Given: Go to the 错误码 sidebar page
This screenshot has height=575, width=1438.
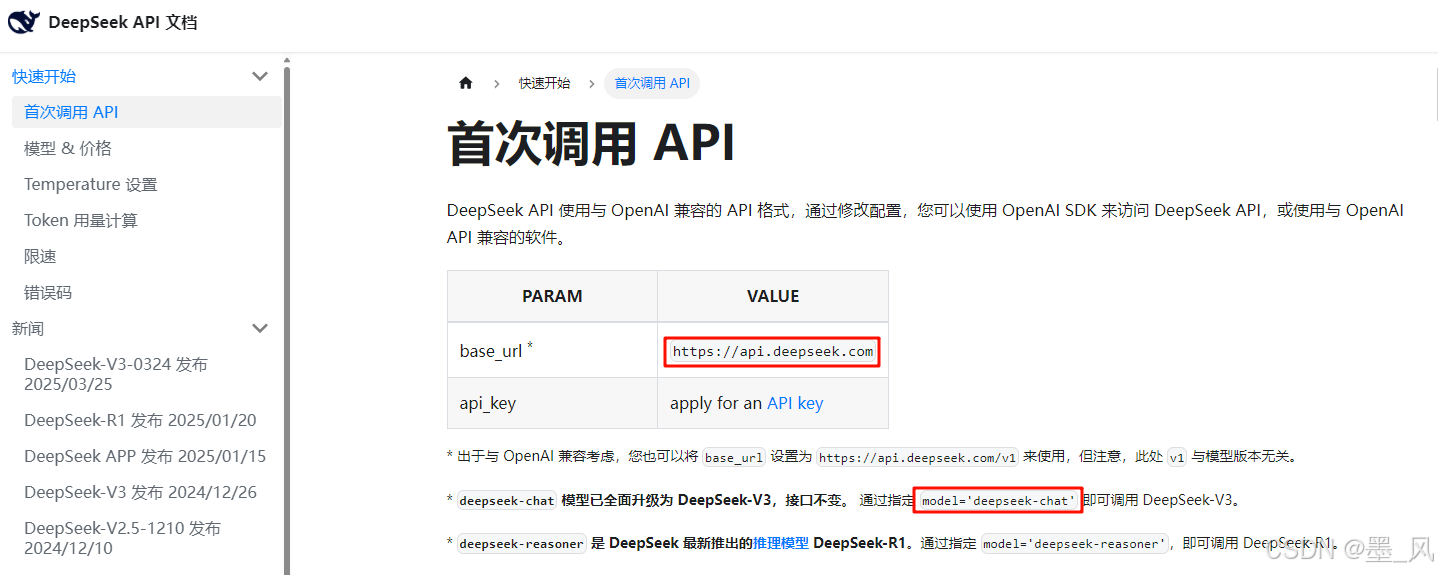Looking at the screenshot, I should tap(48, 292).
